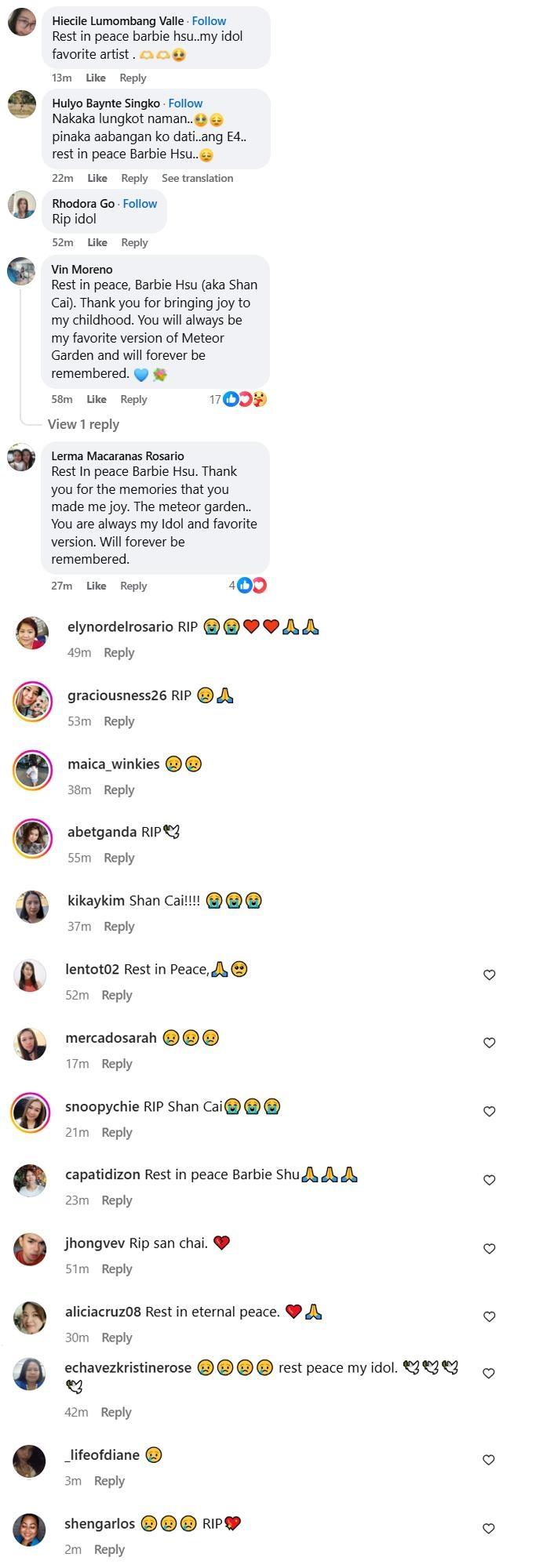Toggle the heart on _lifeofdiane's comment

(x=489, y=1460)
